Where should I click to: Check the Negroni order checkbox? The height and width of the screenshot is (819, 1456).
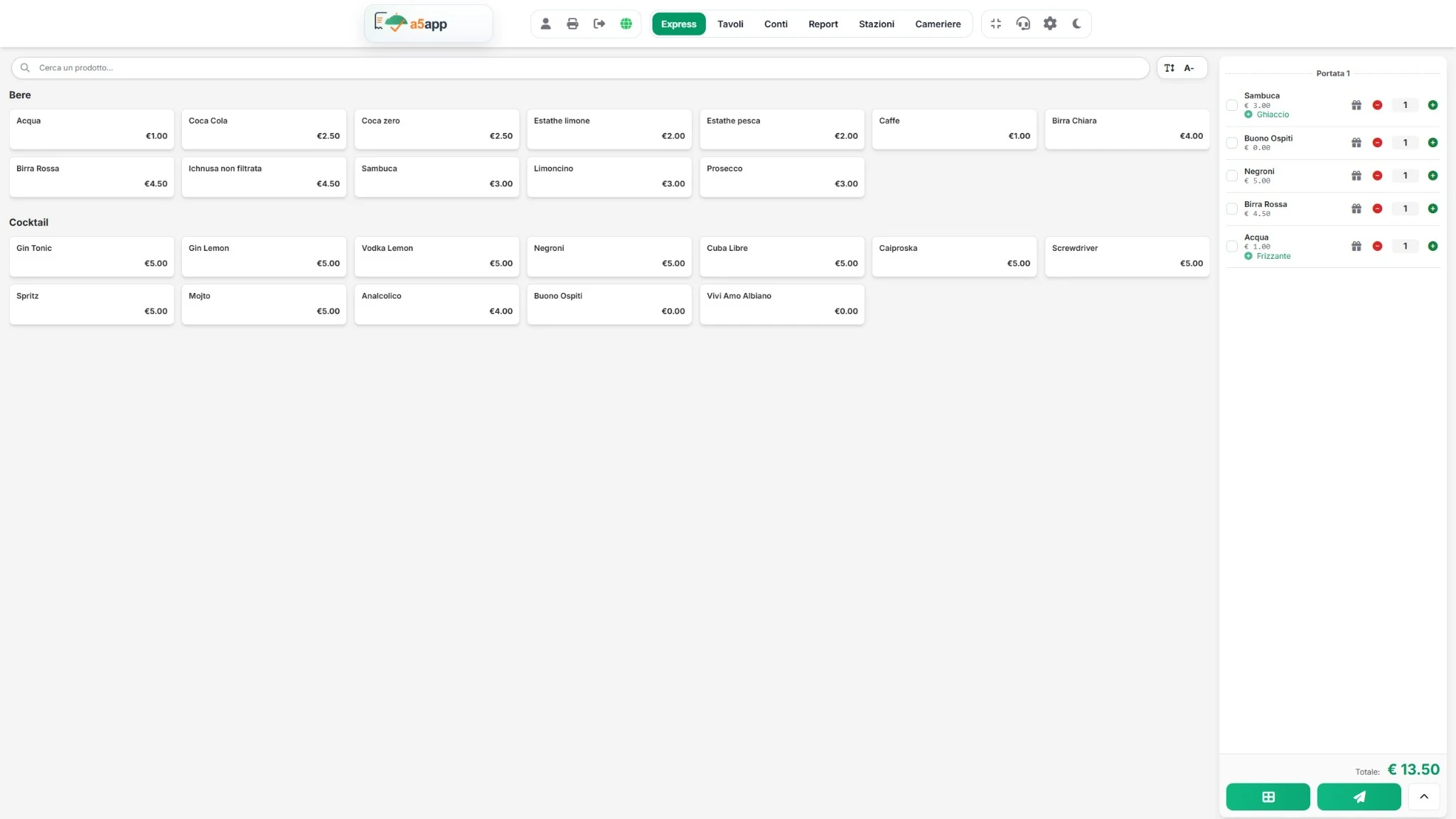[1232, 175]
